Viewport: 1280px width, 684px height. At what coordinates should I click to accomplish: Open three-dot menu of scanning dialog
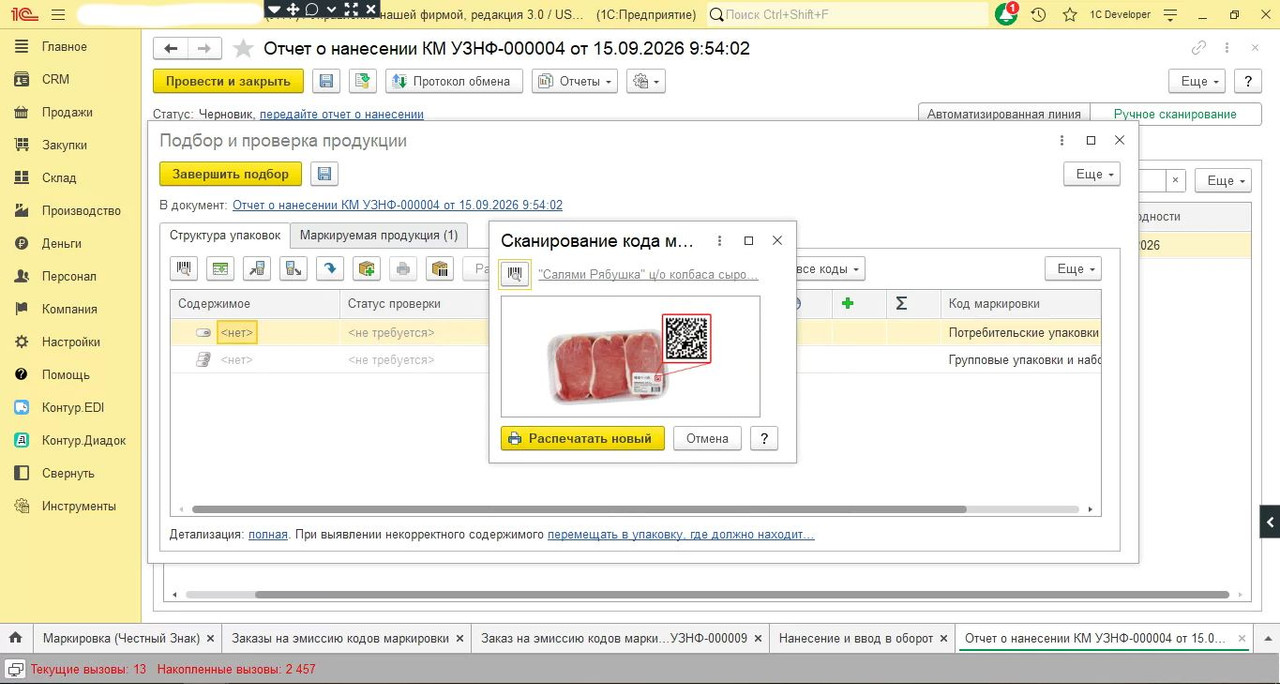720,241
